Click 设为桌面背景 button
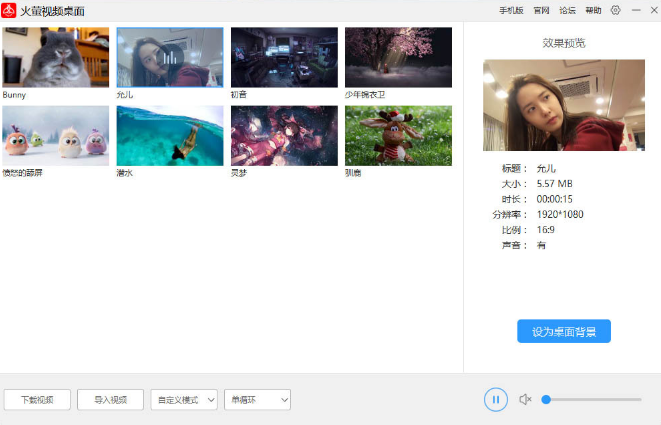The width and height of the screenshot is (661, 425). click(x=564, y=331)
